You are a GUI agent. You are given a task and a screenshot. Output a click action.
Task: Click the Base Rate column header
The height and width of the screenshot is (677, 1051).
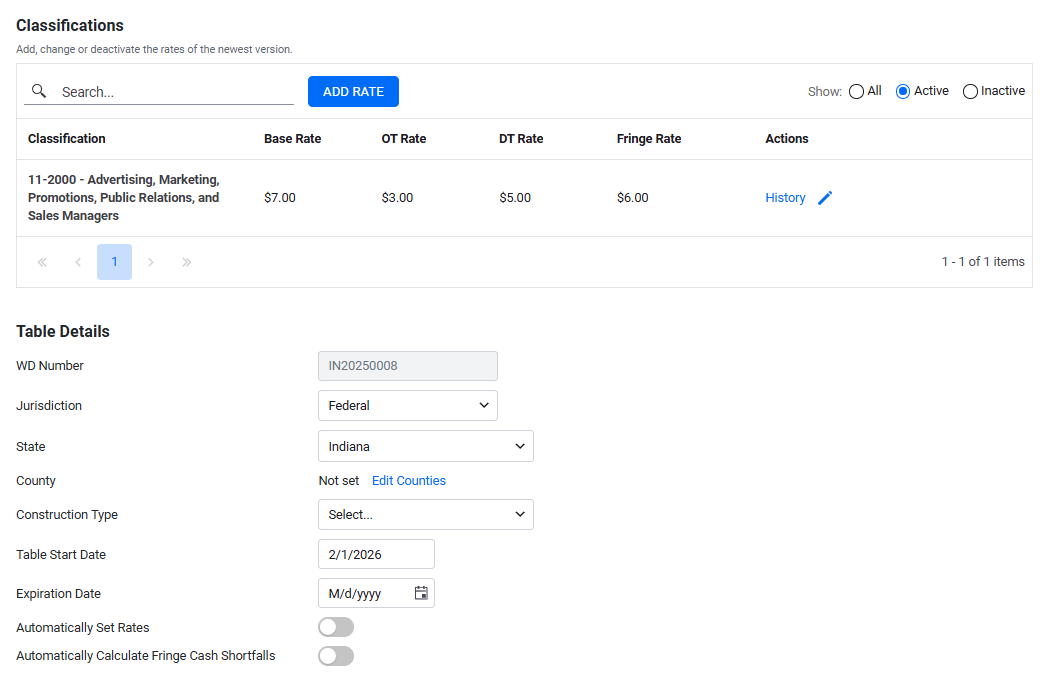coord(292,139)
